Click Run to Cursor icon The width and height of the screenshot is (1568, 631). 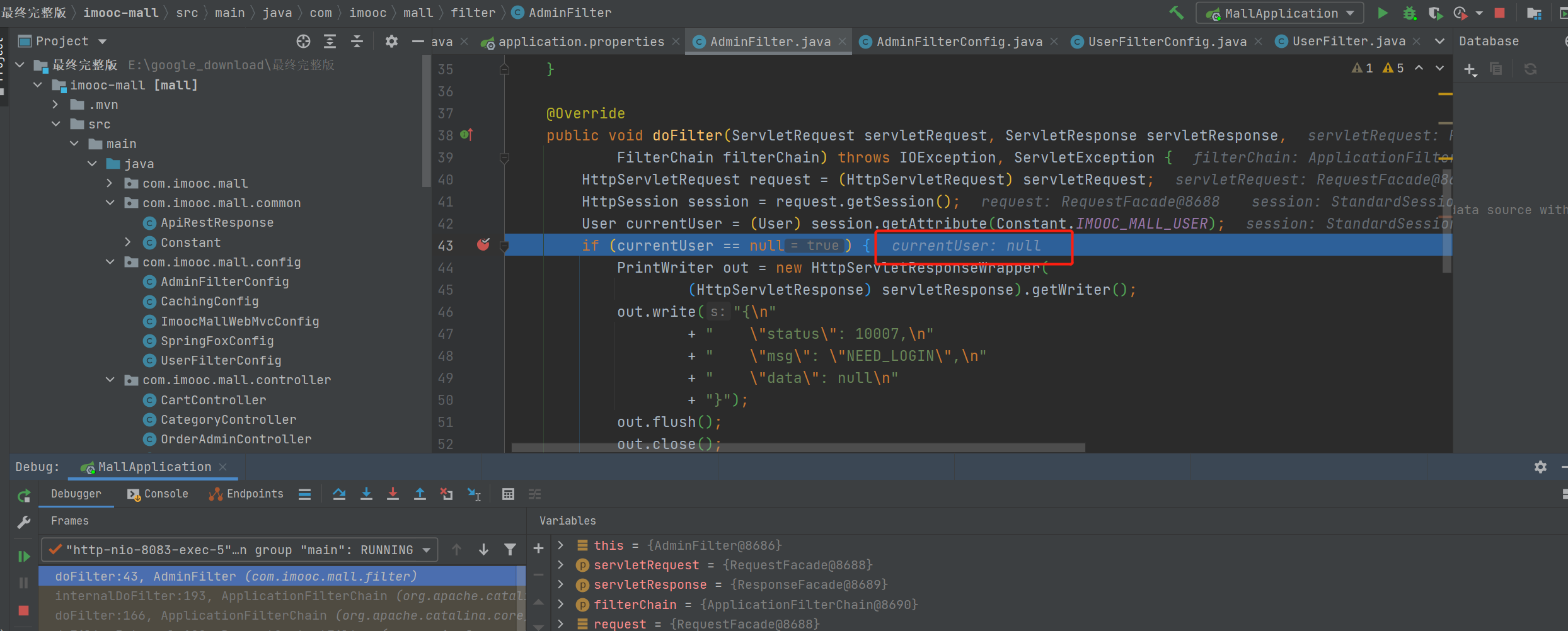(474, 494)
